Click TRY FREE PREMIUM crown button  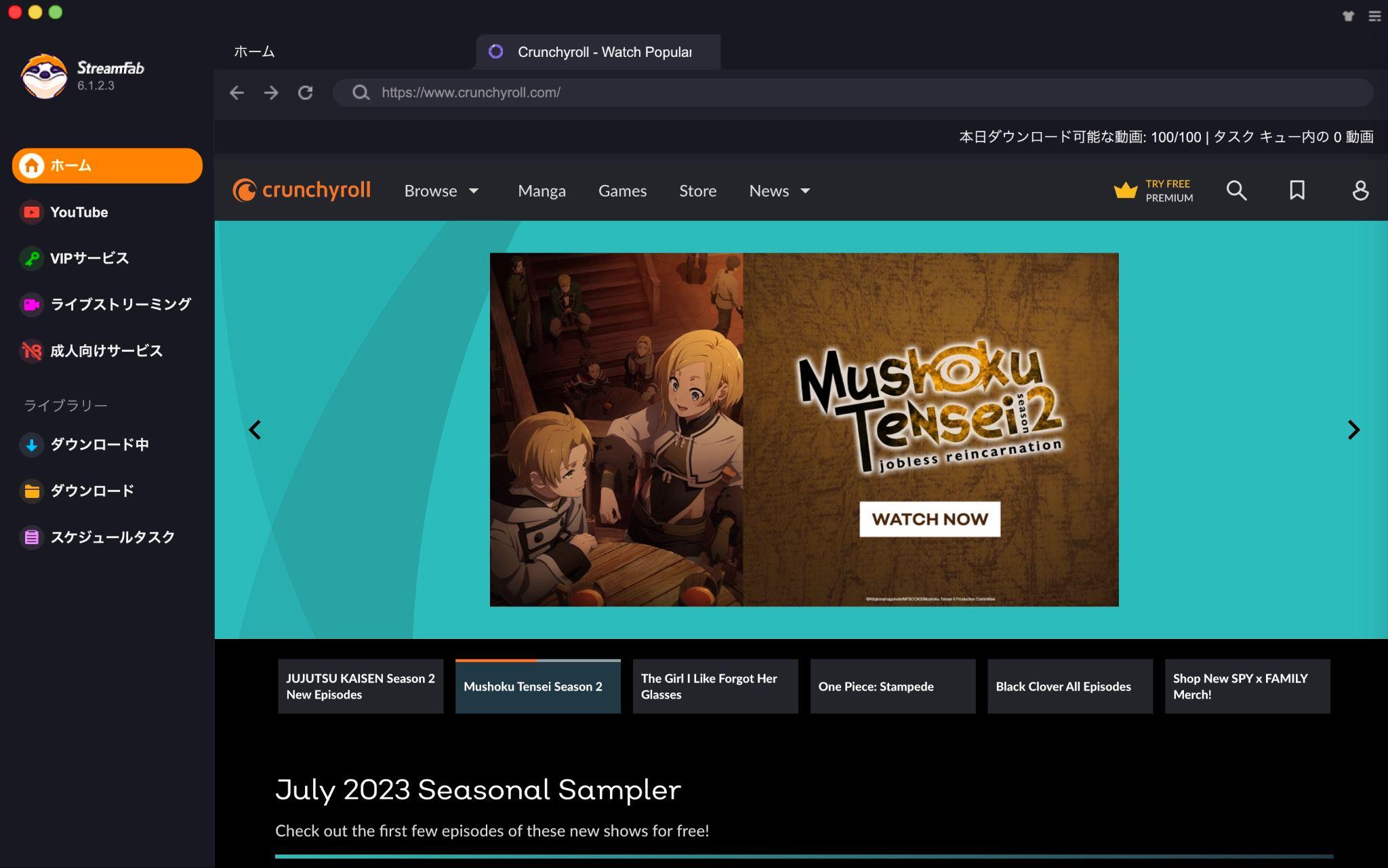1153,191
